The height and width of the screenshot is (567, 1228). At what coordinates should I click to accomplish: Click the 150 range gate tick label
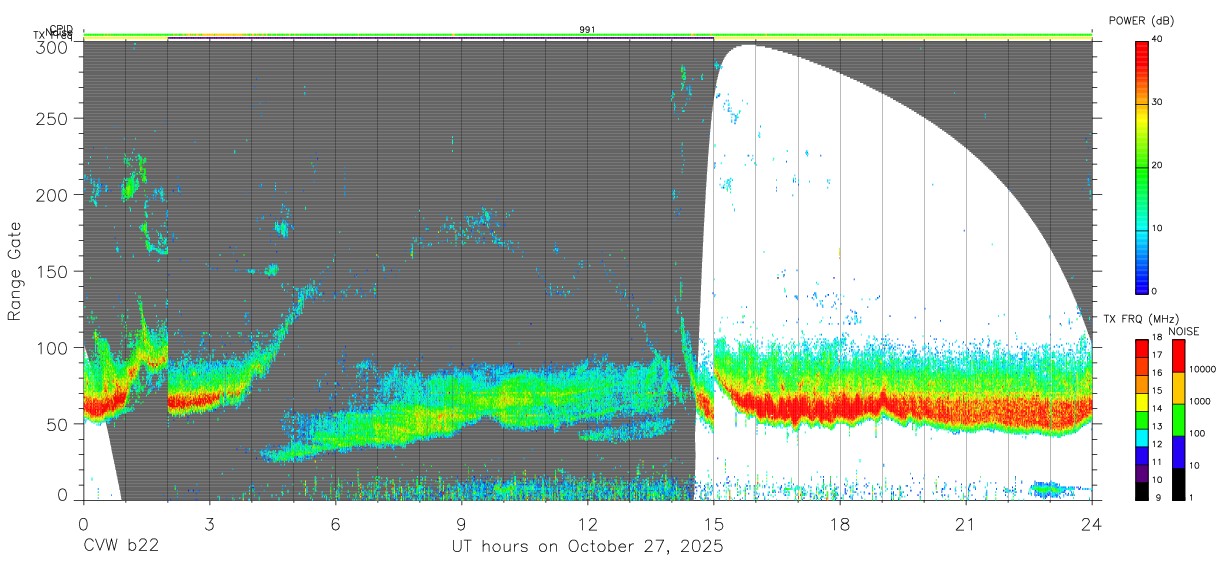pyautogui.click(x=51, y=271)
